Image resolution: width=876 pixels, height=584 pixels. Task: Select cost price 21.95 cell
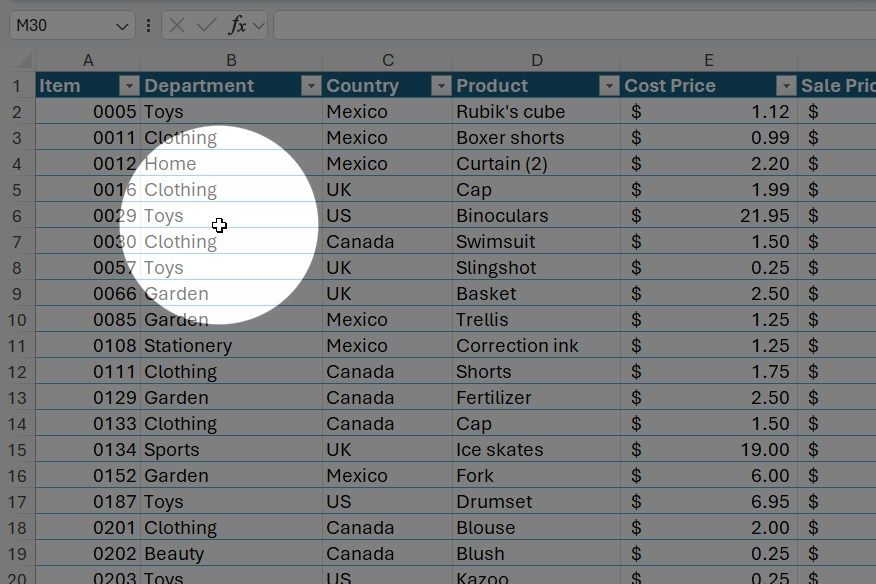708,216
